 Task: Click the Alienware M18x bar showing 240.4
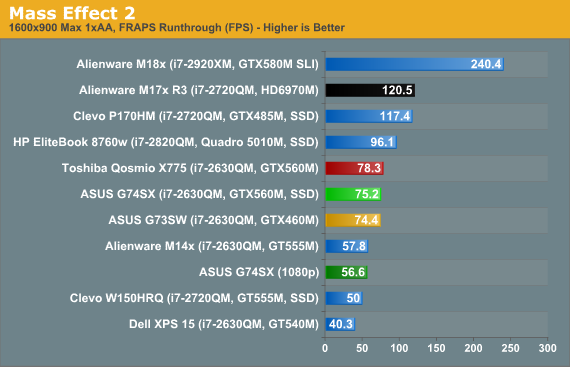[x=414, y=64]
